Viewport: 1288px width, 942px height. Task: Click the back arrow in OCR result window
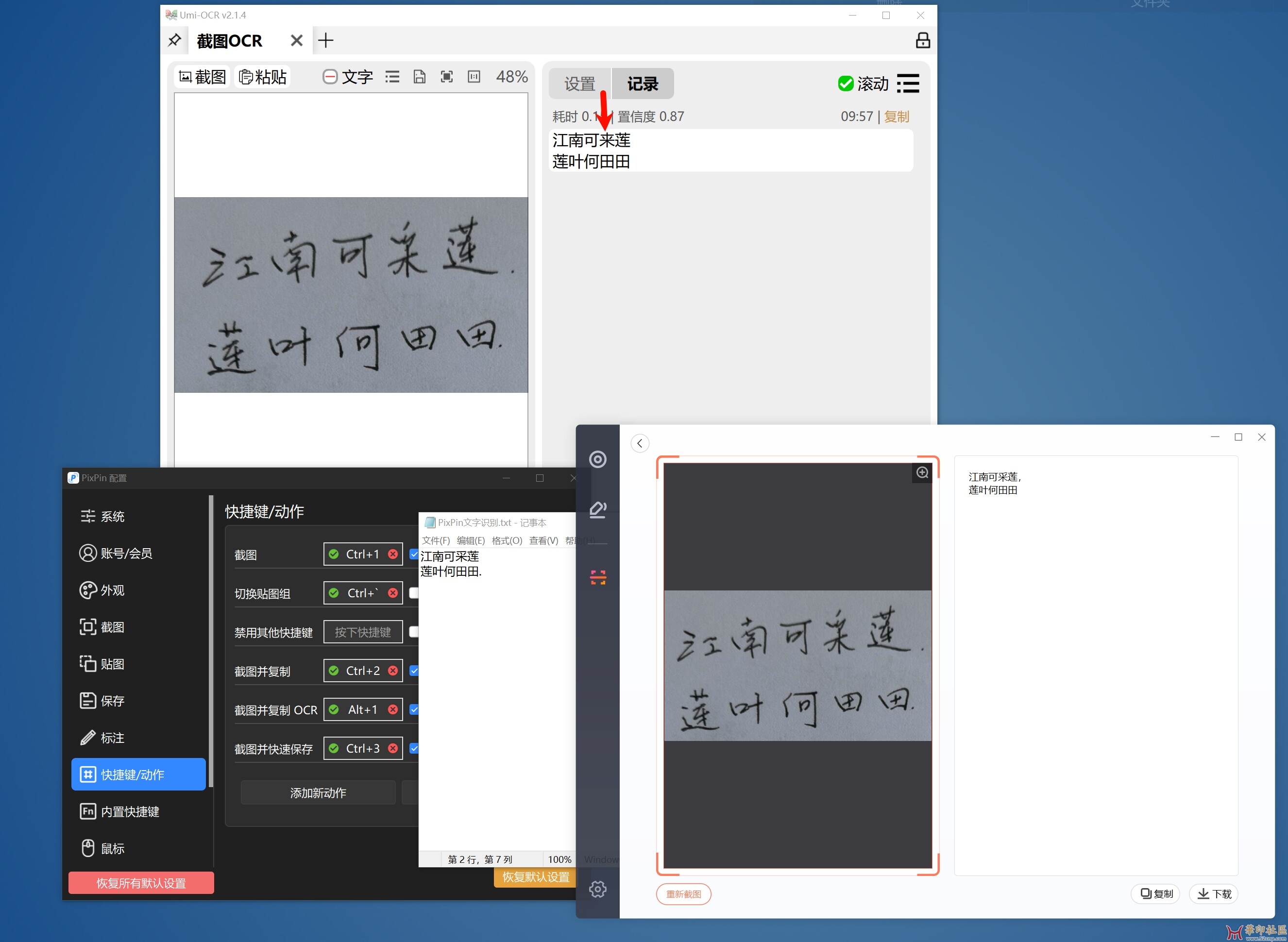point(640,444)
